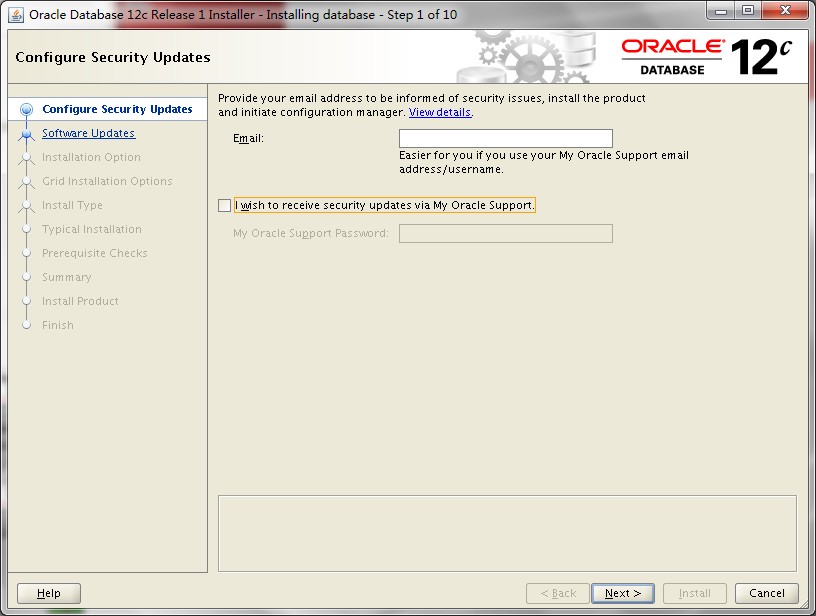Click the empty message area at bottom

[x=507, y=533]
